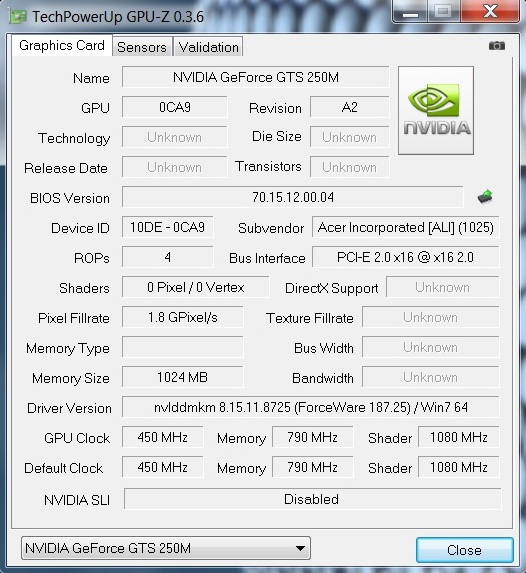The image size is (526, 573).
Task: Click the BIOS Version field
Action: (x=293, y=197)
